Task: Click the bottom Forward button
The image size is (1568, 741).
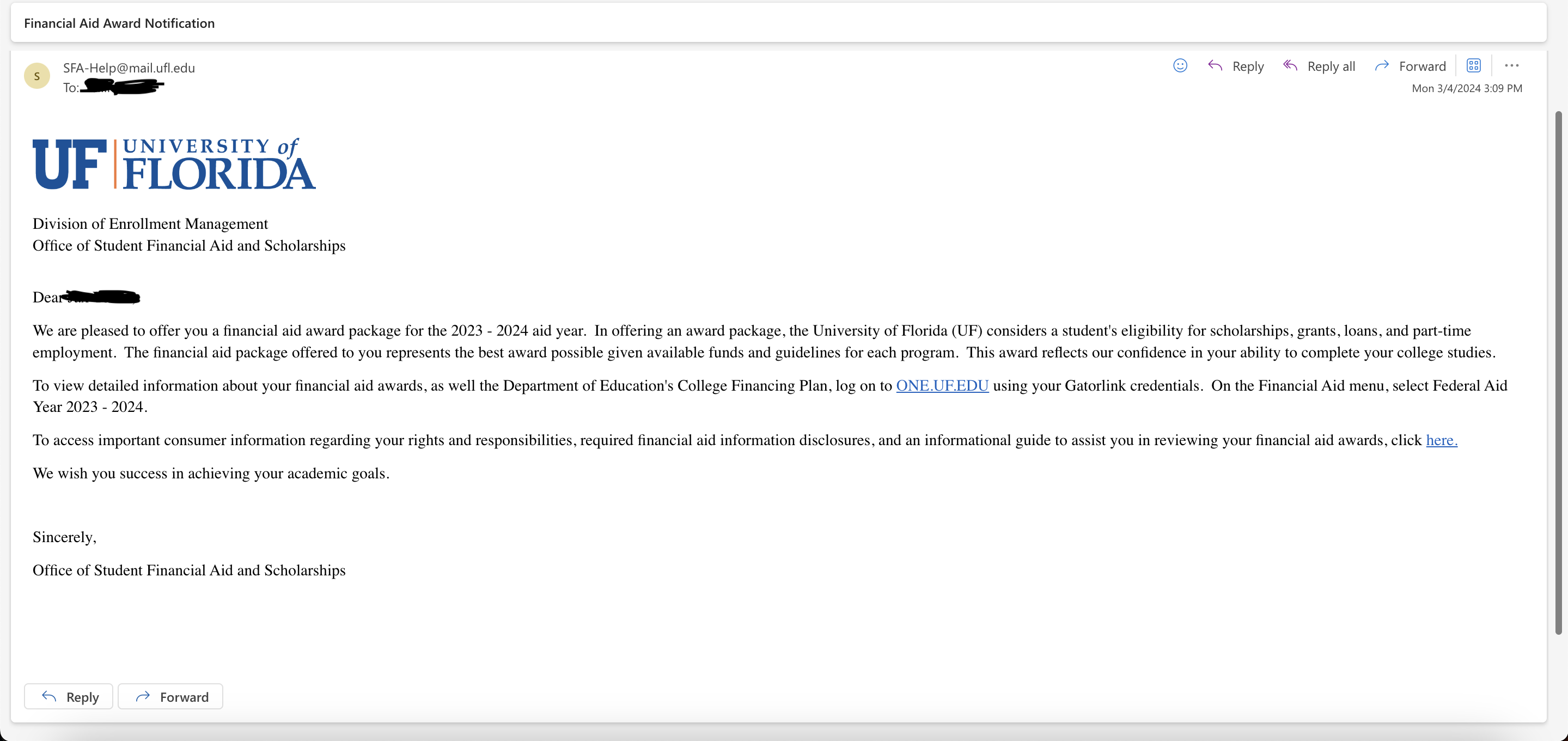Action: pyautogui.click(x=170, y=696)
